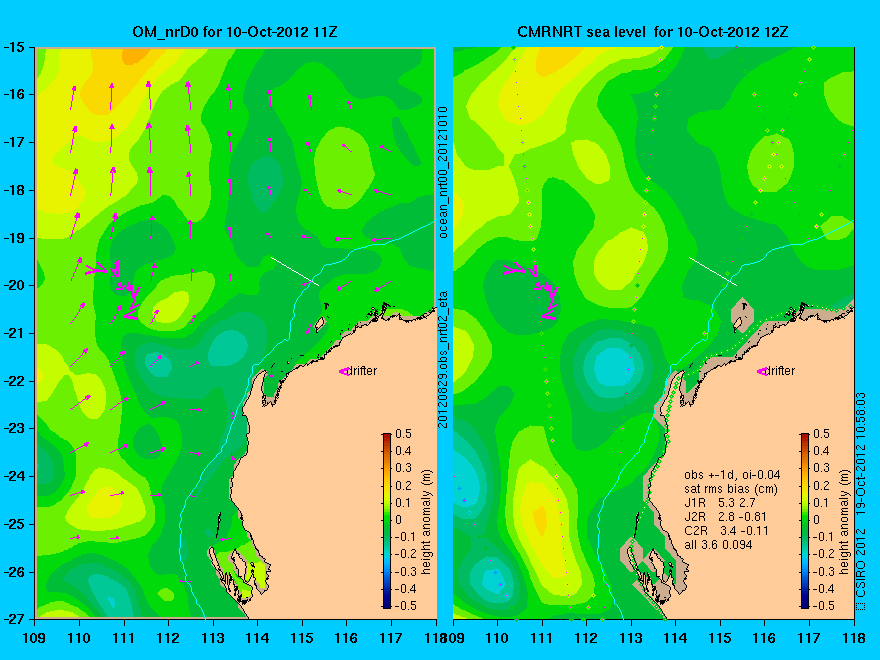Click longitude label "113" under CMRNRT map

[x=631, y=638]
